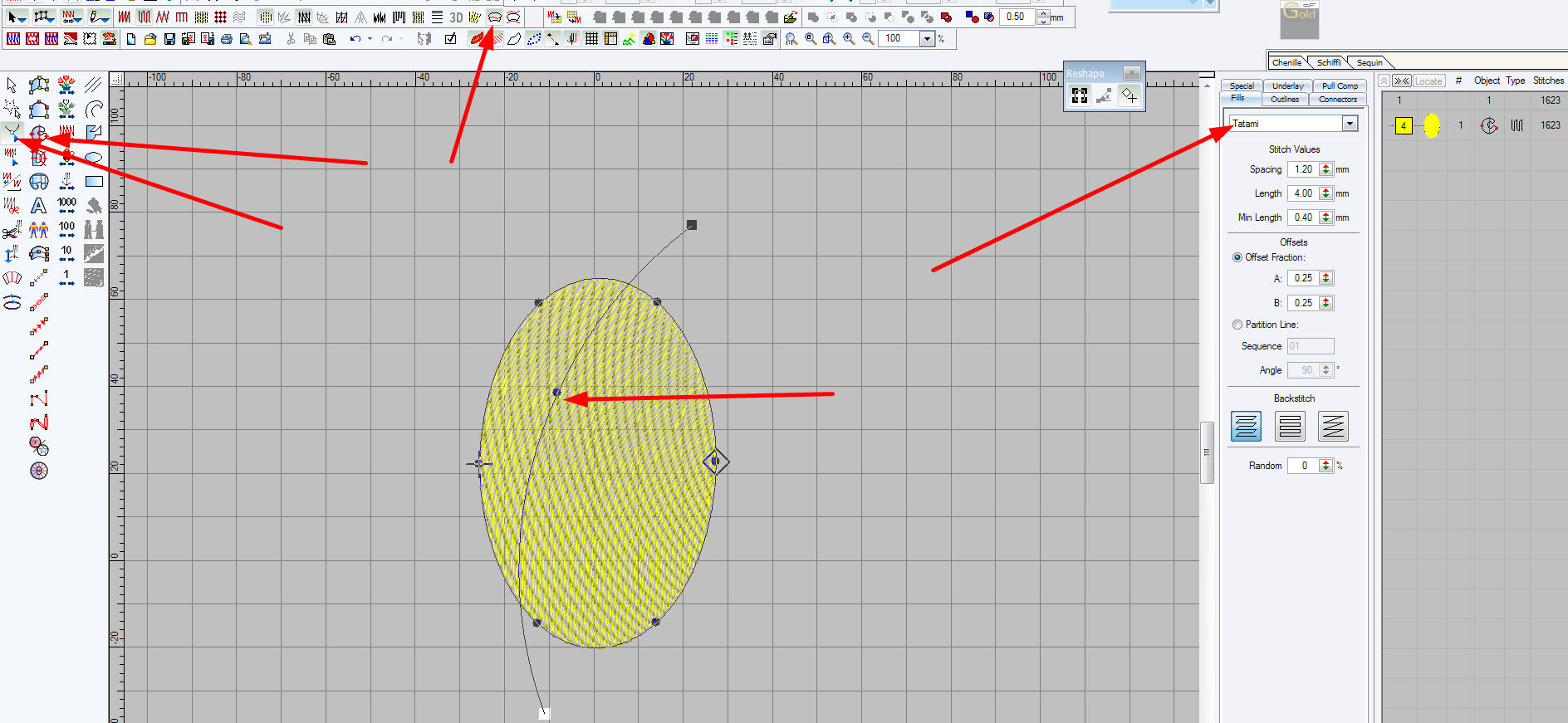
Task: Select the Reshape Object tool in left toolbox
Action: coord(12,131)
